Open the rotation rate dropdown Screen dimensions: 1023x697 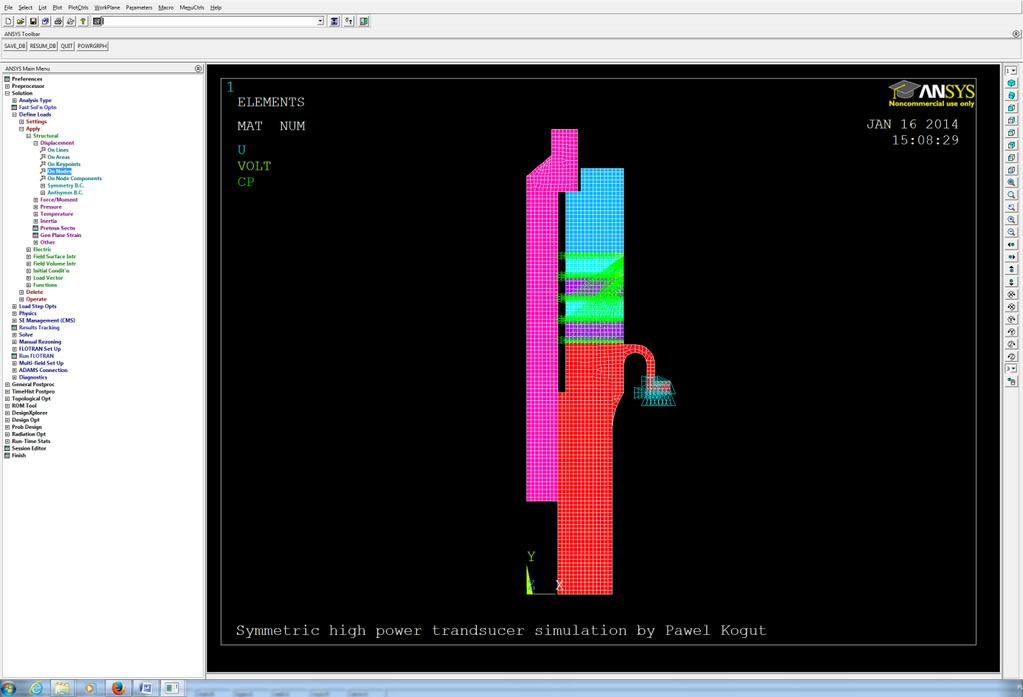pyautogui.click(x=1011, y=369)
